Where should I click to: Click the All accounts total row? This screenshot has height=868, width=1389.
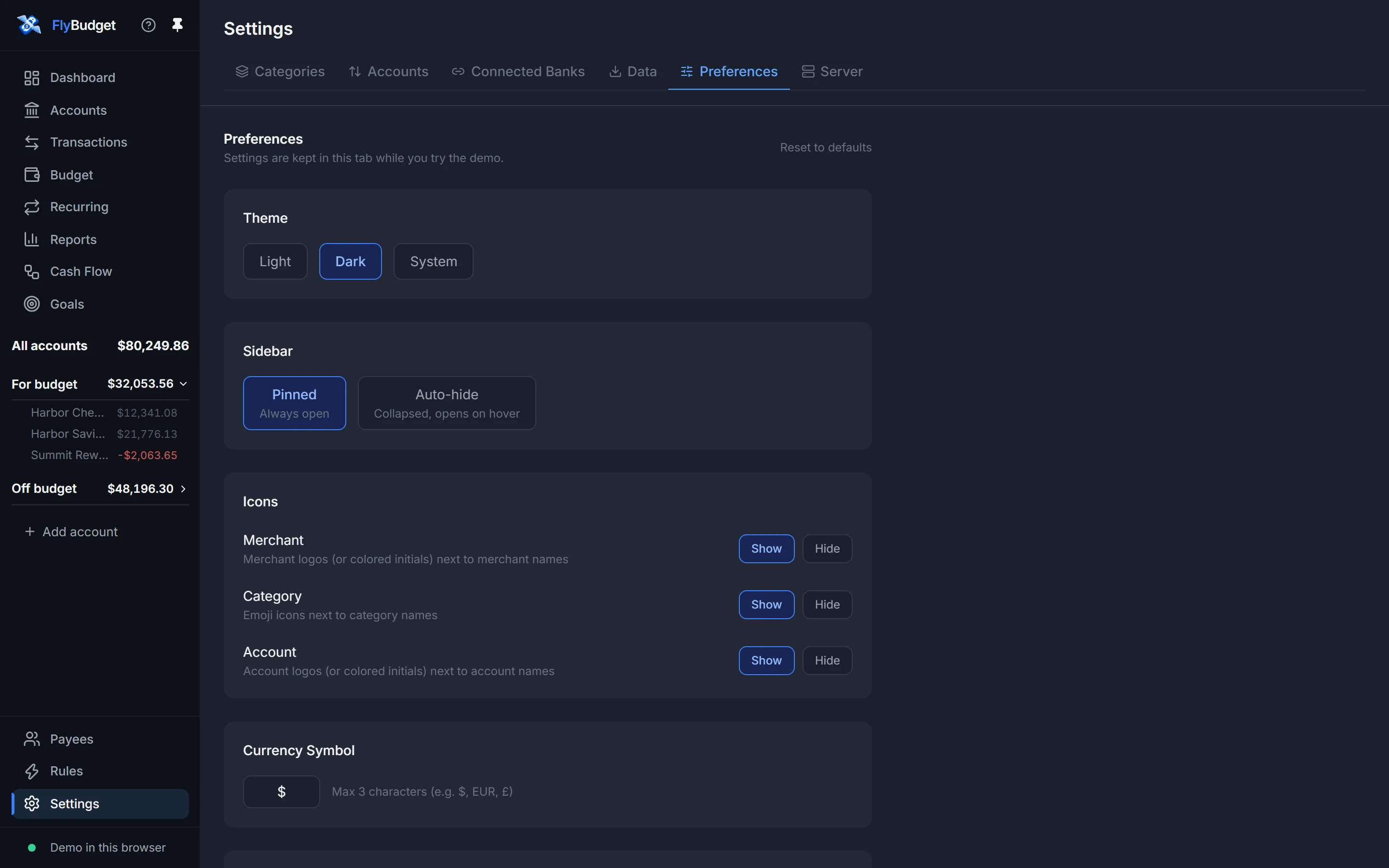[100, 346]
